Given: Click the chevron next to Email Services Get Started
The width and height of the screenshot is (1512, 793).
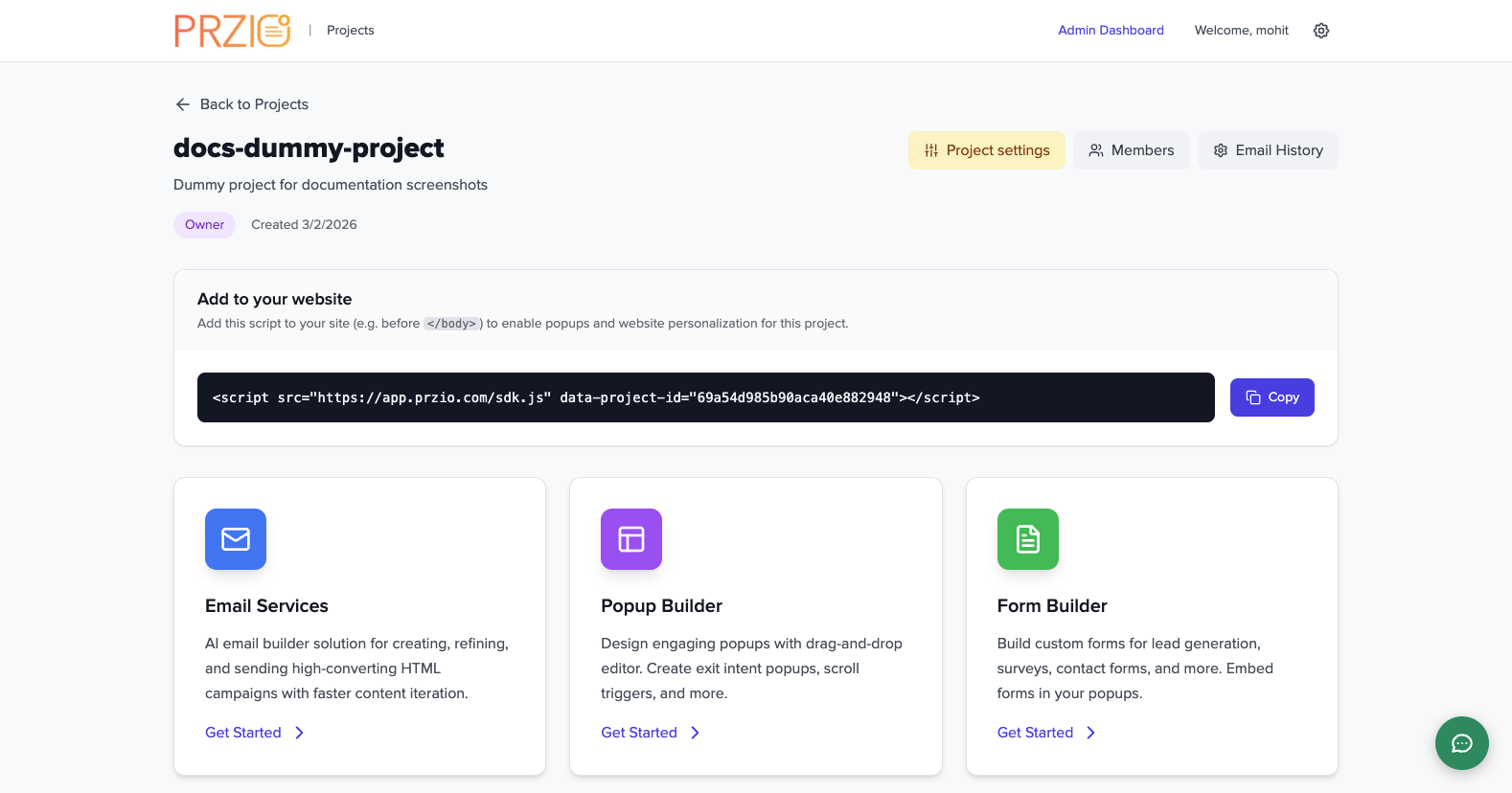Looking at the screenshot, I should [x=299, y=733].
